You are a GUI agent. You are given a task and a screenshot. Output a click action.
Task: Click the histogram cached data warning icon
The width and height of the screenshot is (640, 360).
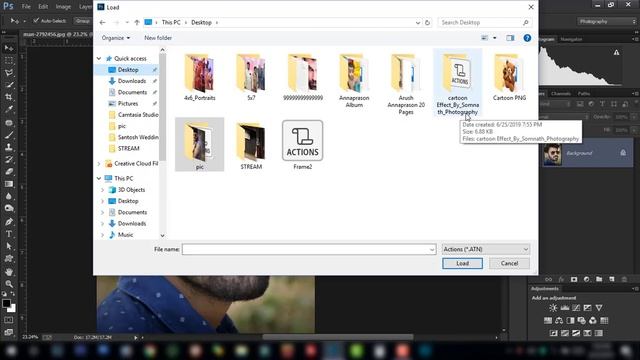(616, 52)
